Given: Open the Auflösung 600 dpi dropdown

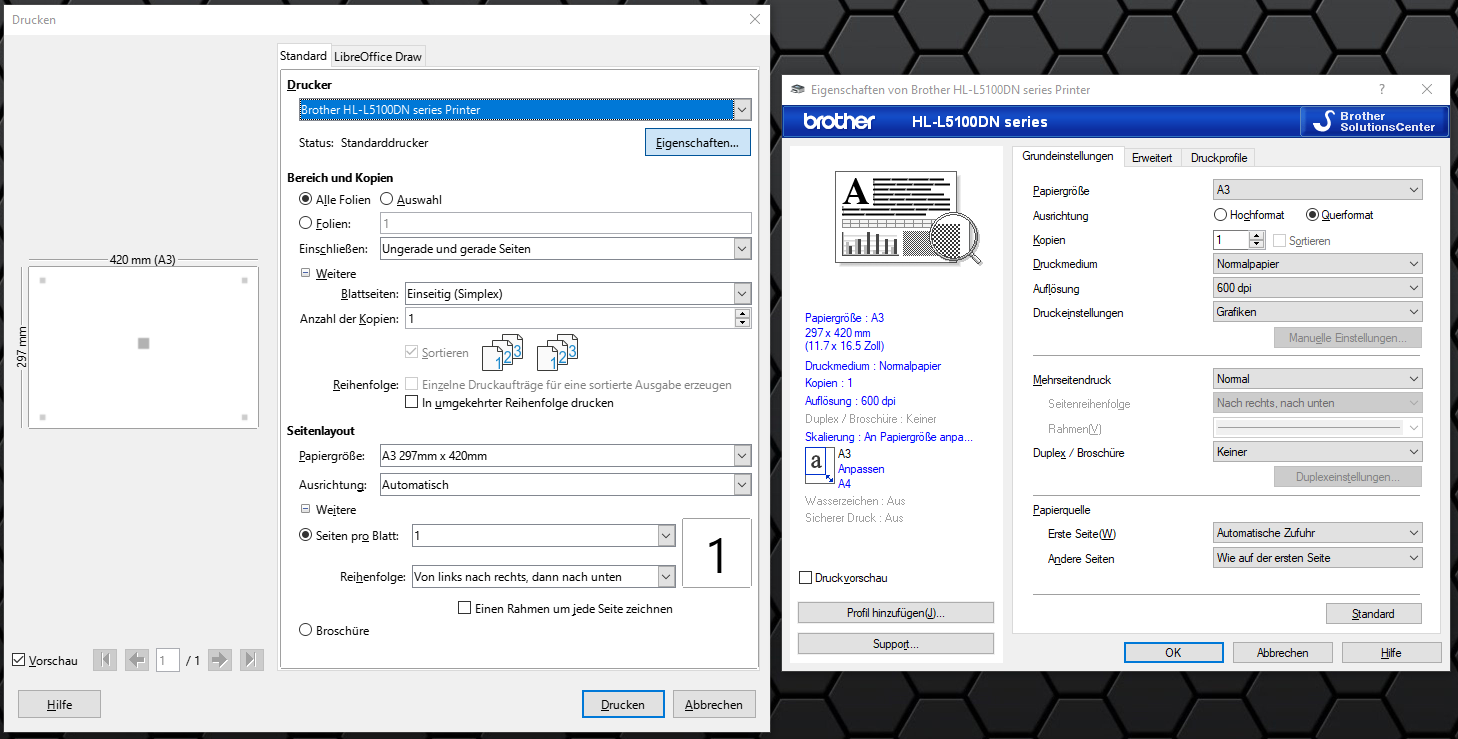Looking at the screenshot, I should (x=1317, y=288).
